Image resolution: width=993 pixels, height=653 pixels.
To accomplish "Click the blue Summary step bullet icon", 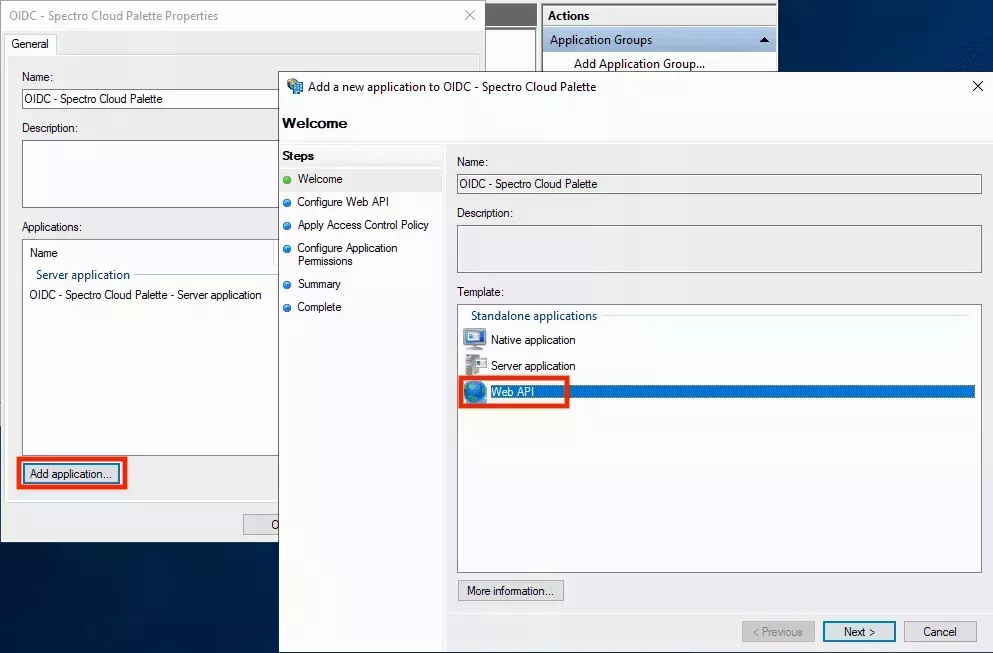I will click(289, 284).
